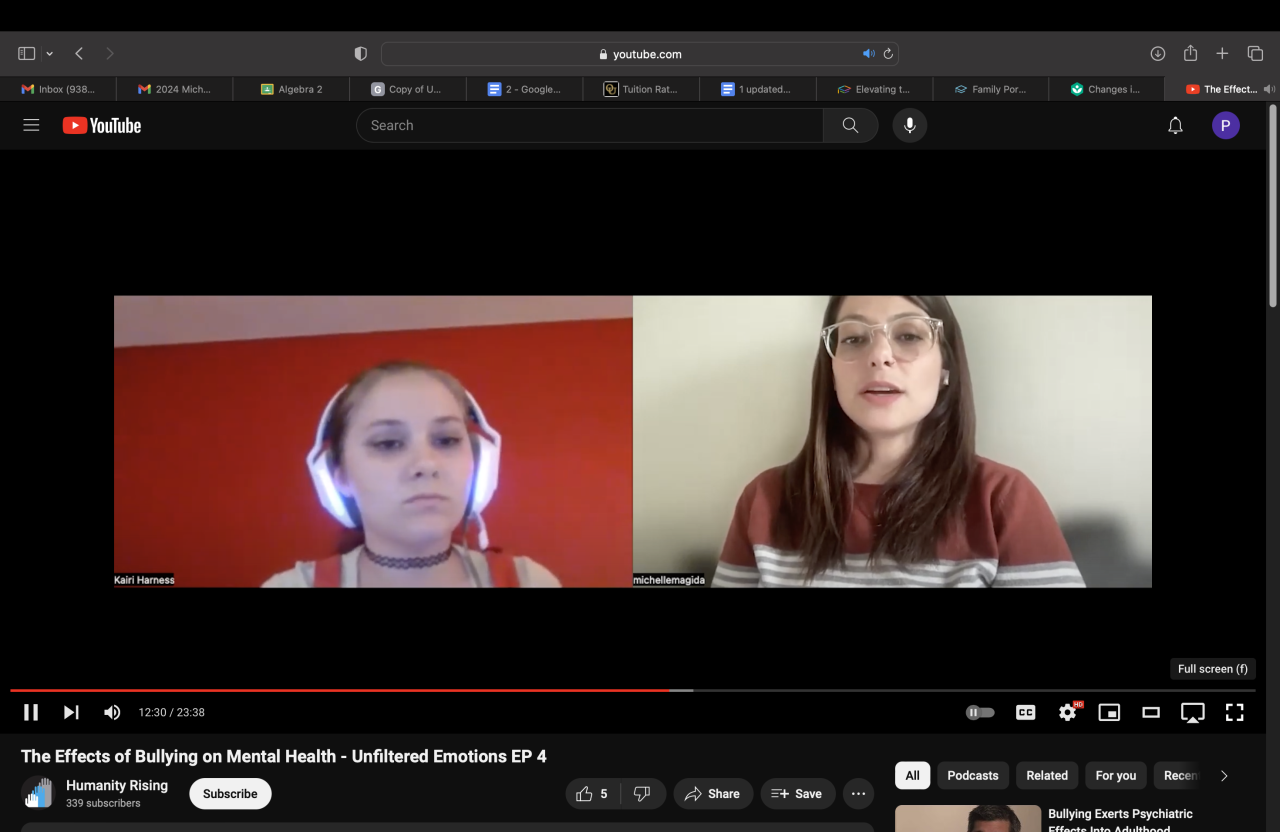
Task: Switch to the Tuition Rat... tab
Action: point(641,89)
